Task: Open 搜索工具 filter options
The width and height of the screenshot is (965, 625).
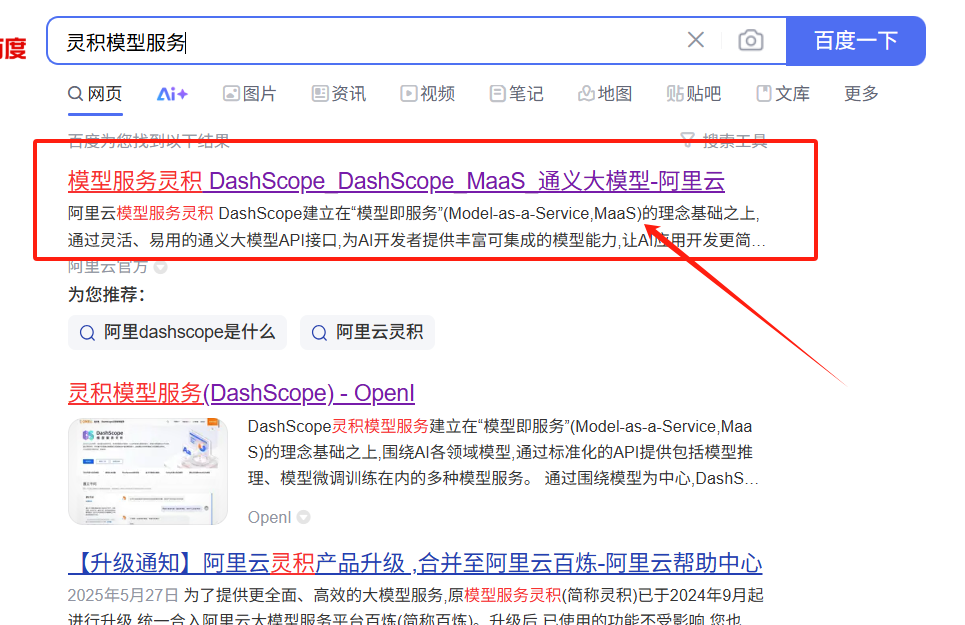Action: tap(724, 140)
